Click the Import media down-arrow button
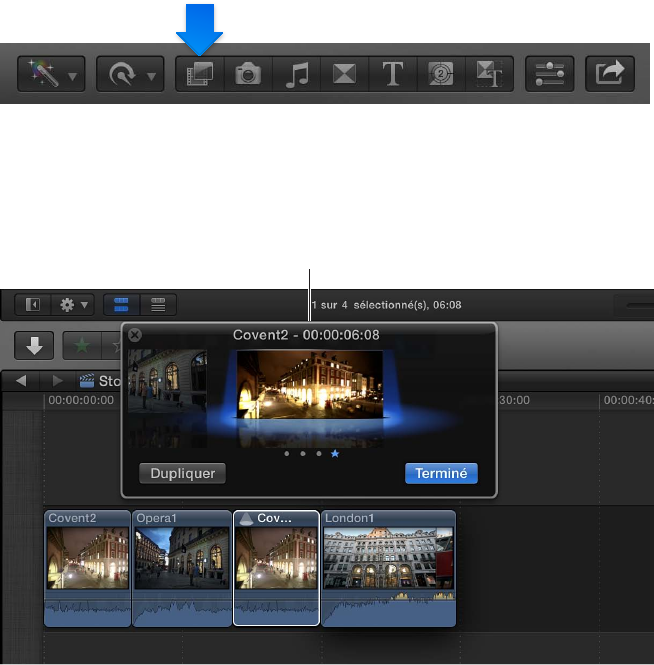 (x=34, y=345)
